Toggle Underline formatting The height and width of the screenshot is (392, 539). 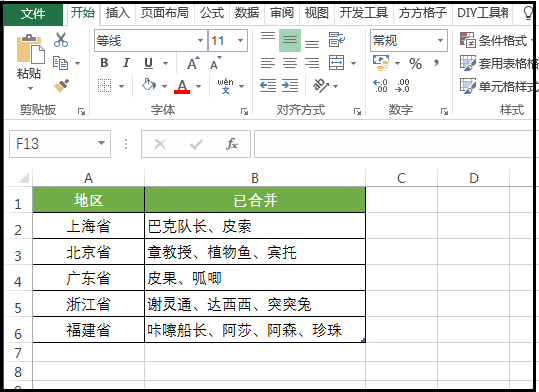pos(148,63)
